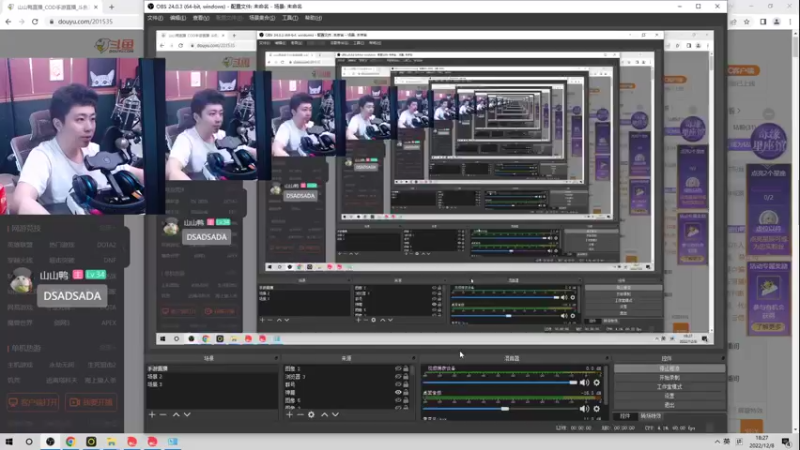Viewport: 800px width, 450px height.
Task: Click the 山山鸭 streamer name
Action: point(54,276)
